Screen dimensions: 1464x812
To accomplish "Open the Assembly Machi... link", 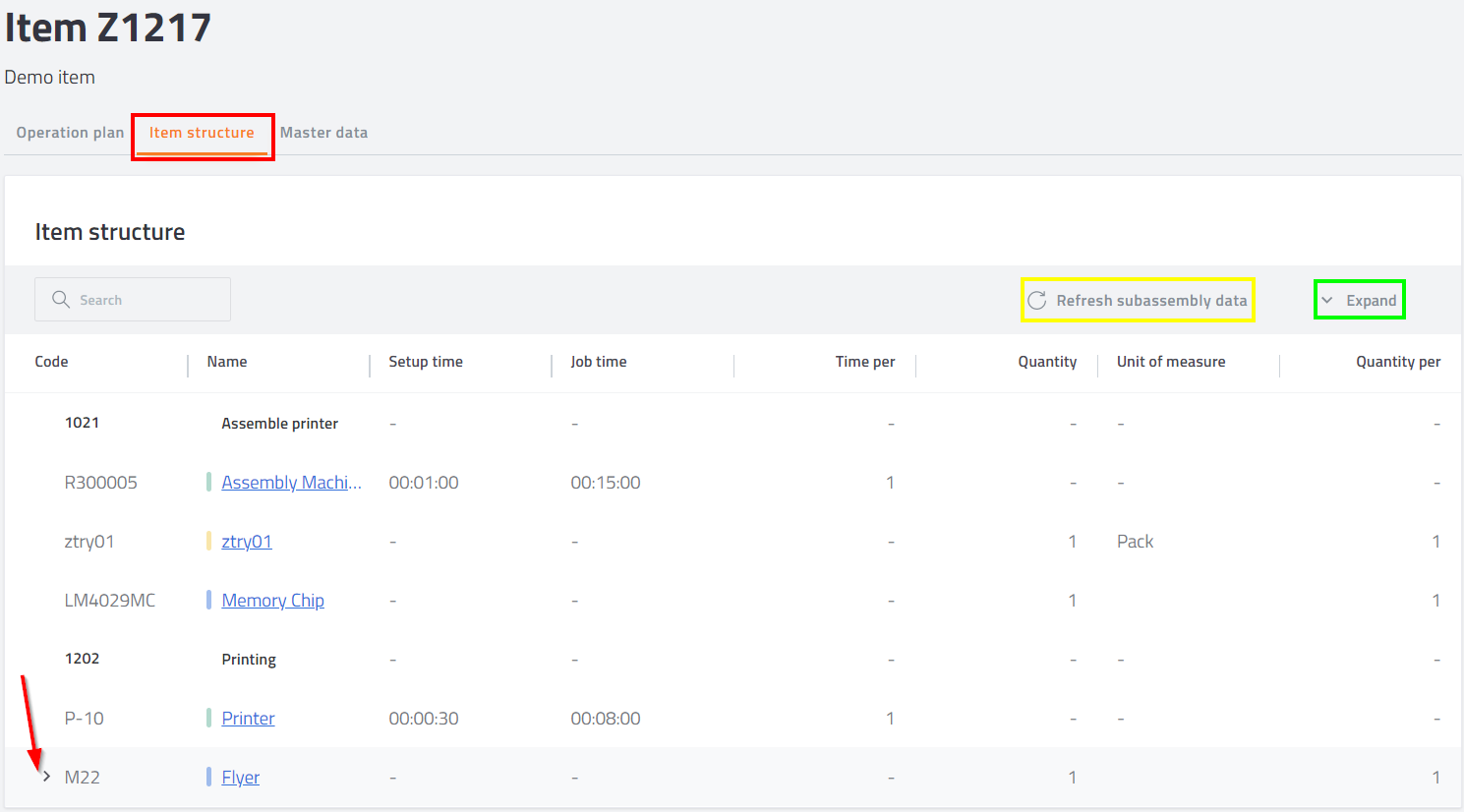I will [x=291, y=483].
